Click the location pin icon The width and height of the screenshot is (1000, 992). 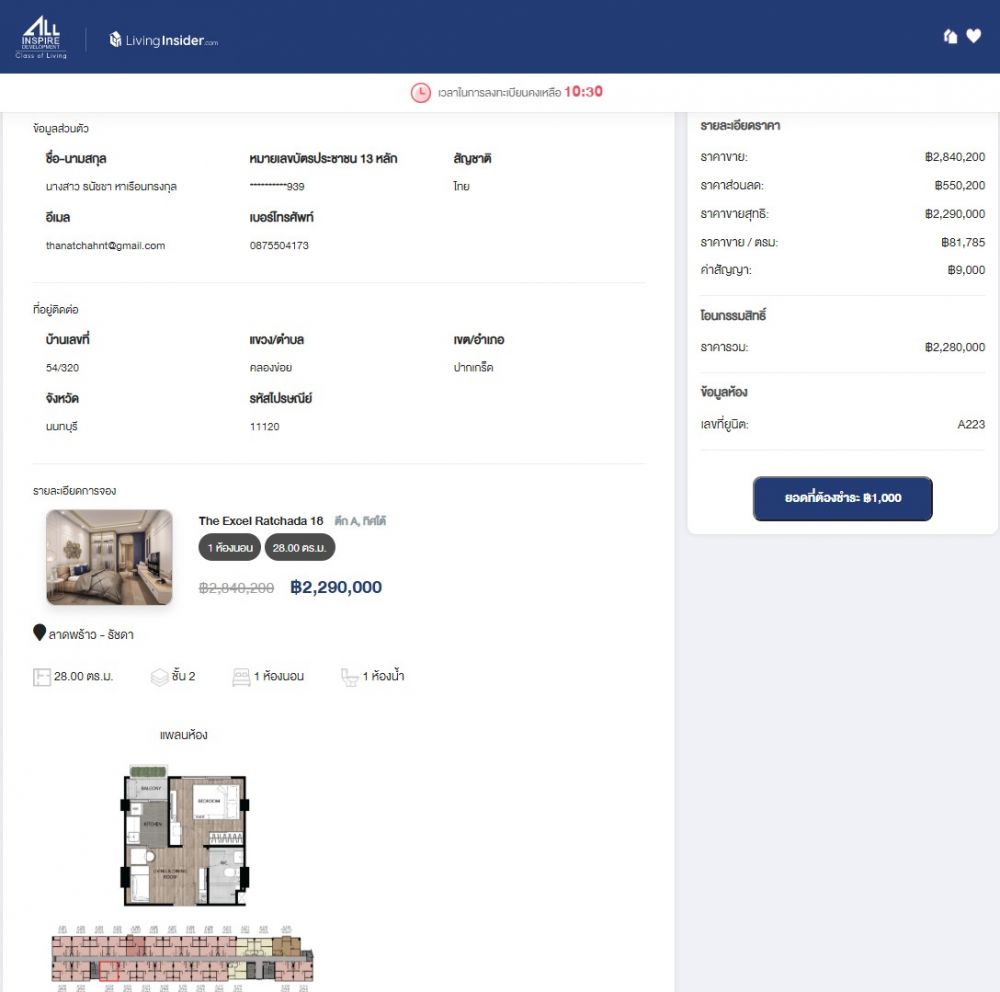(x=40, y=633)
